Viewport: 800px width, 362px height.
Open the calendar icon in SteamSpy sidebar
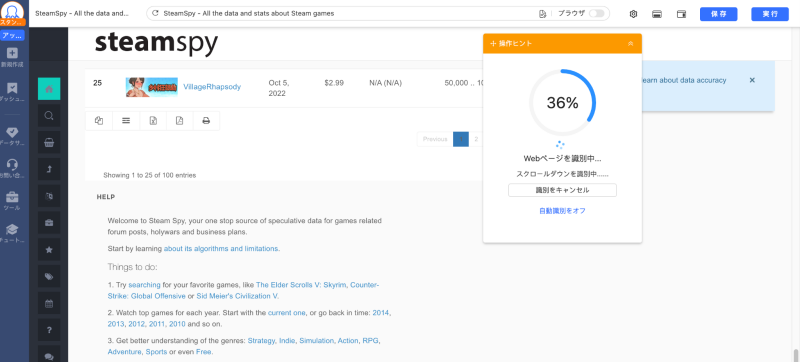pyautogui.click(x=49, y=303)
